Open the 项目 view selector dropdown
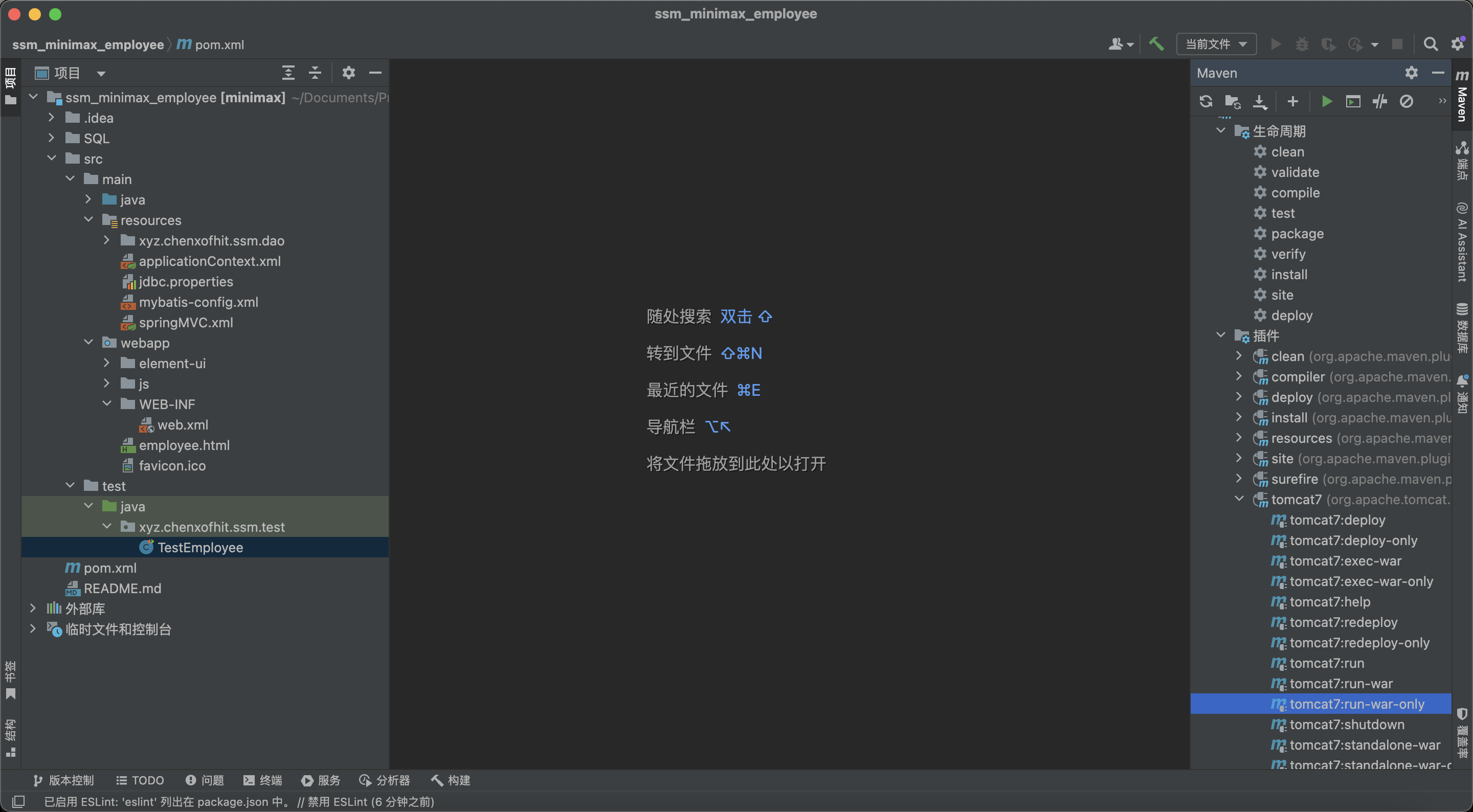 click(x=102, y=73)
